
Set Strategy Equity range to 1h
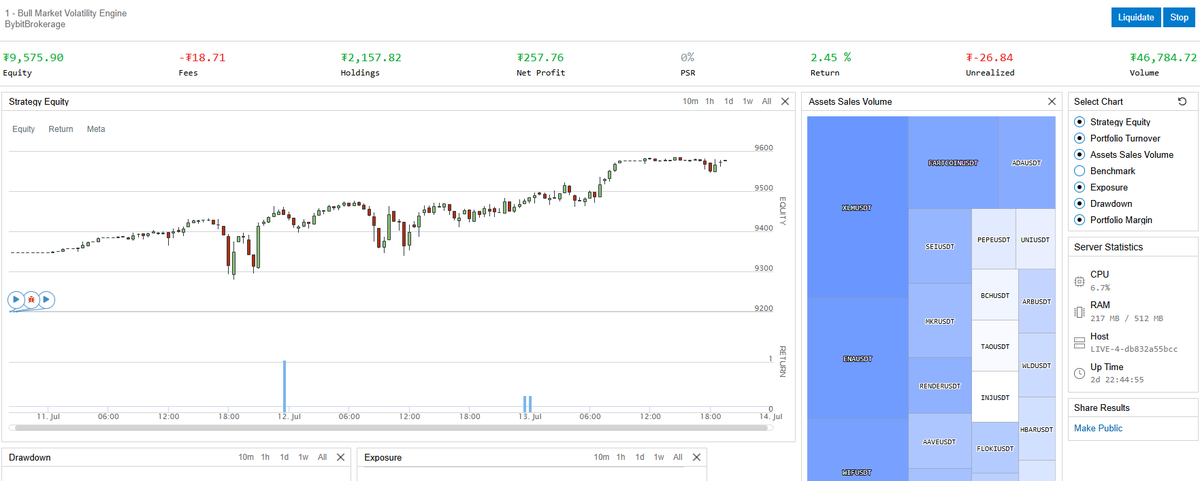click(x=710, y=102)
